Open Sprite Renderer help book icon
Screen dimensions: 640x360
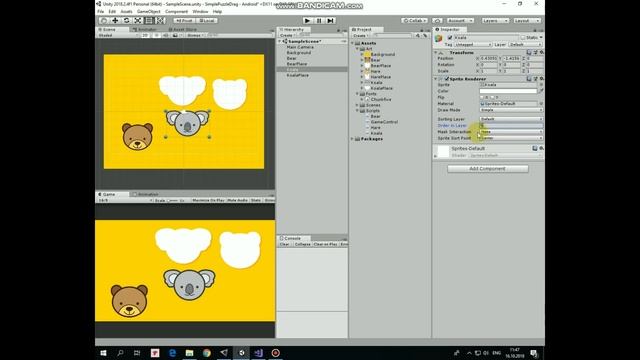[529, 79]
